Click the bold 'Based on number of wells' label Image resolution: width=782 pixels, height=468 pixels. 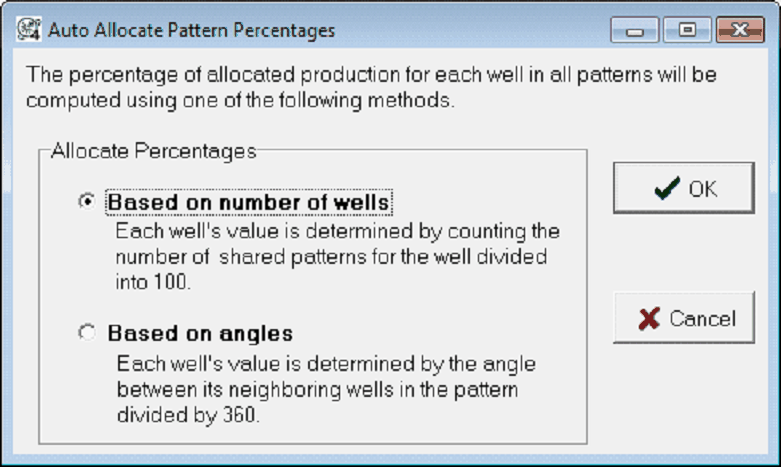coord(248,203)
